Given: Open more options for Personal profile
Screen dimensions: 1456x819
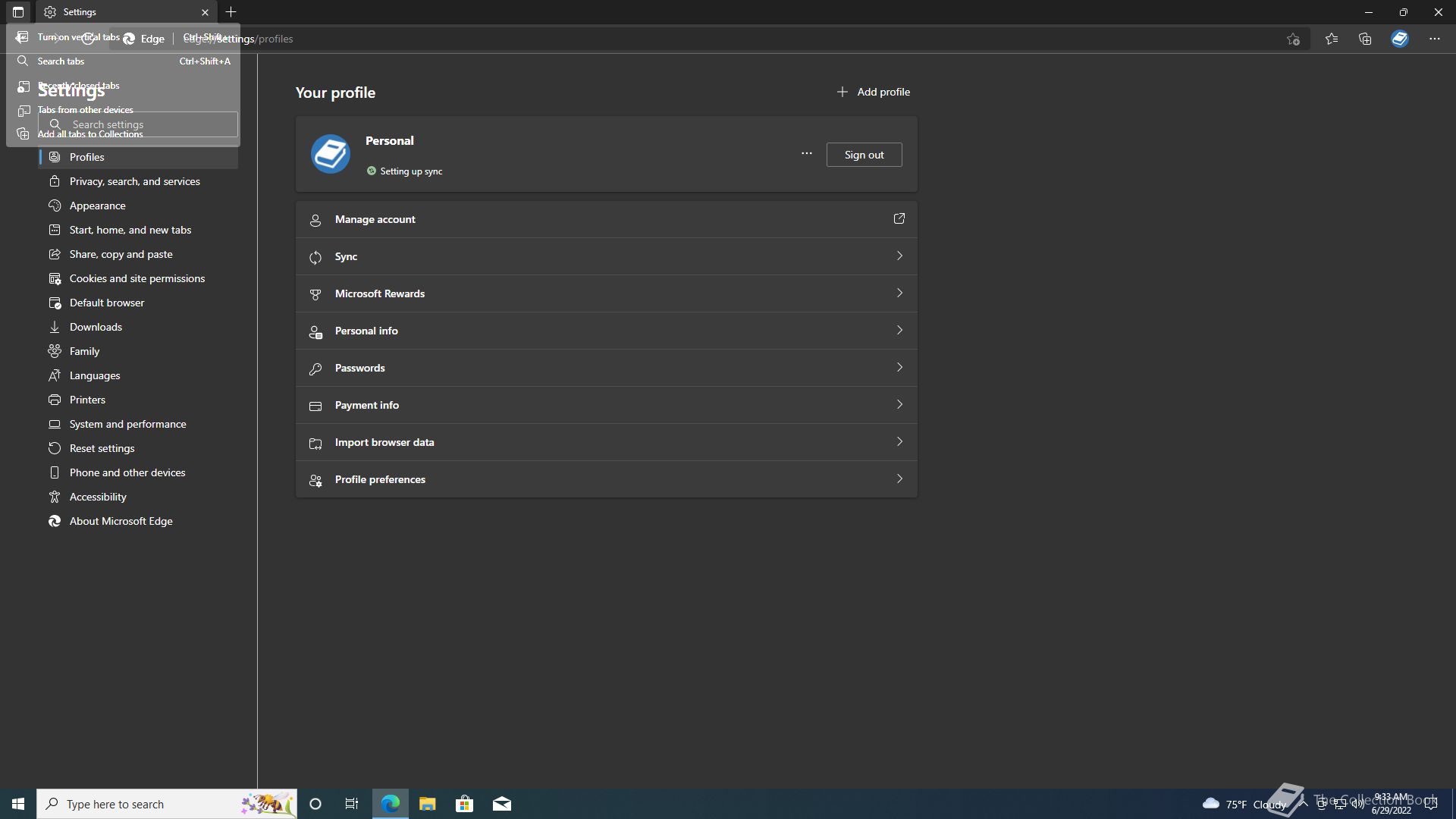Looking at the screenshot, I should tap(807, 154).
